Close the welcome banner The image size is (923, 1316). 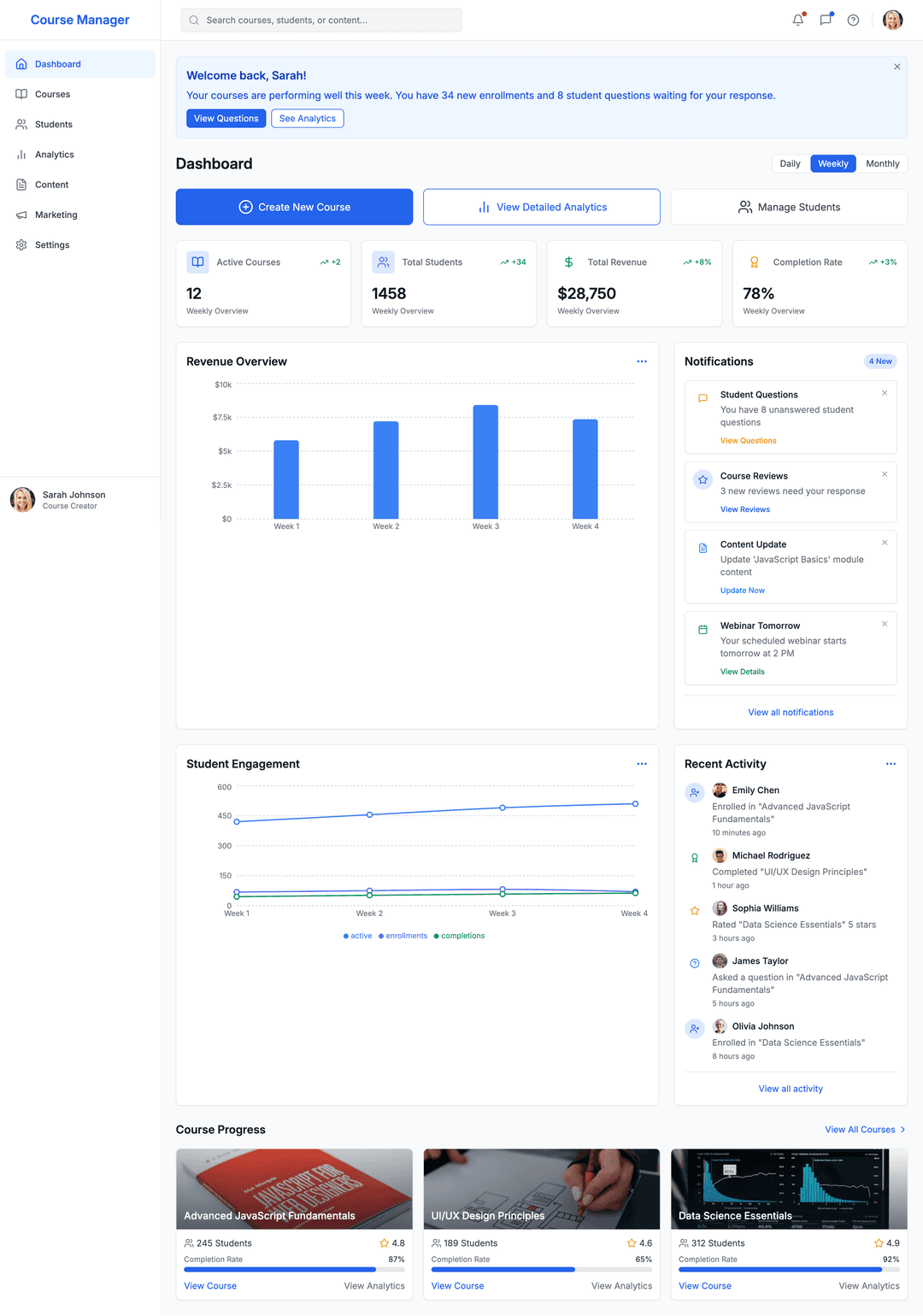pyautogui.click(x=897, y=67)
